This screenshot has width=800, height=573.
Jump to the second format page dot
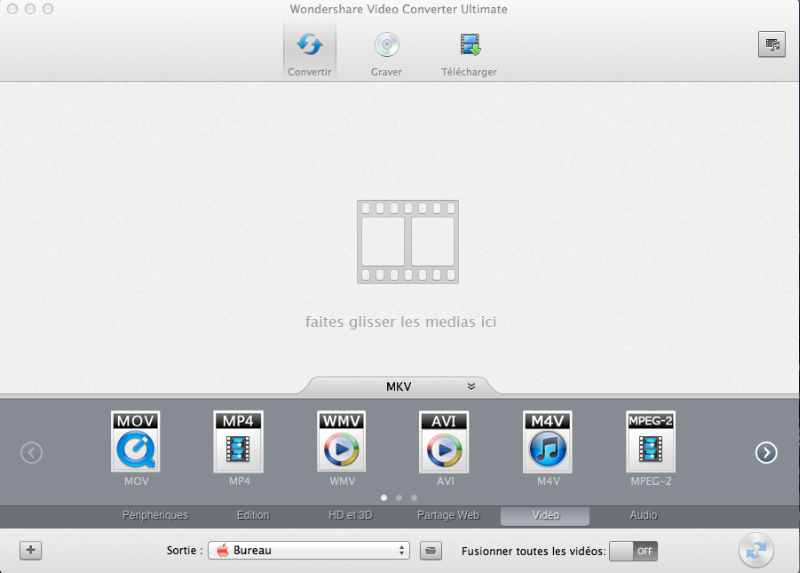(399, 498)
